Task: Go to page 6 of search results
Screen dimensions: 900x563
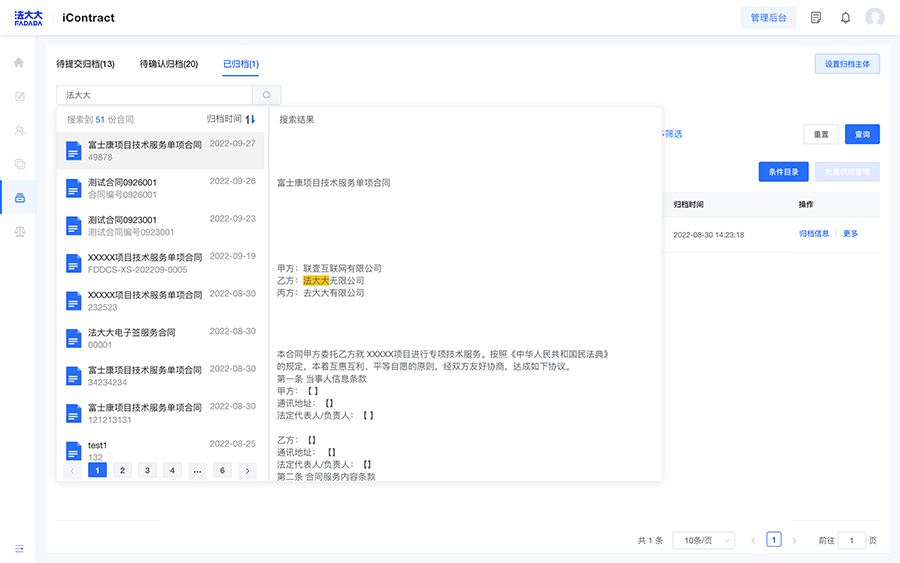Action: coord(221,470)
